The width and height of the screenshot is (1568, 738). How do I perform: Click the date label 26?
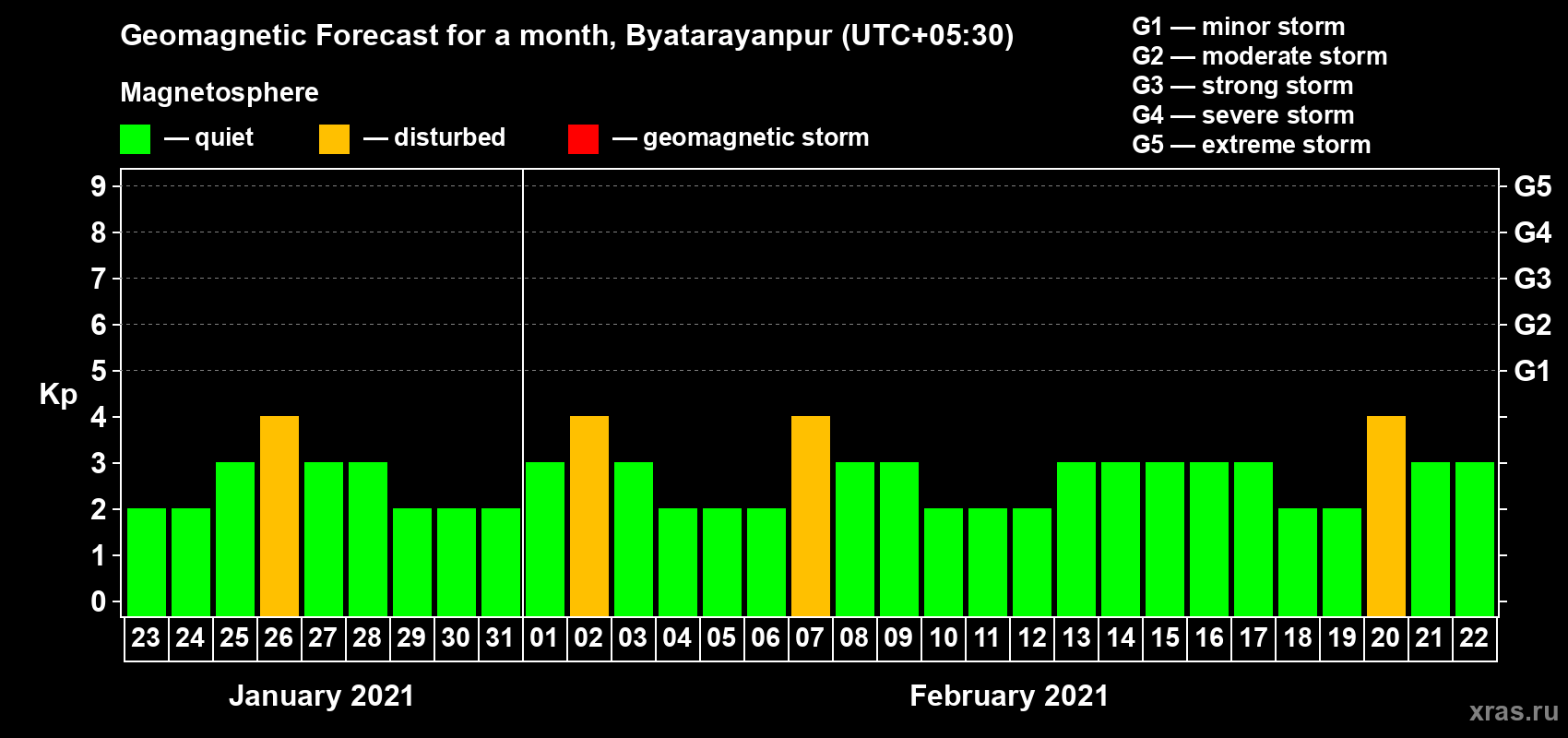click(279, 637)
